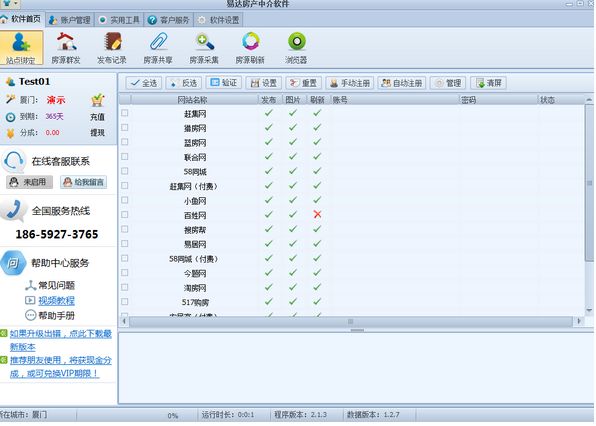Click the table's vertical scrollbar thumb
Screen dimensions: 596x426
coord(589,183)
